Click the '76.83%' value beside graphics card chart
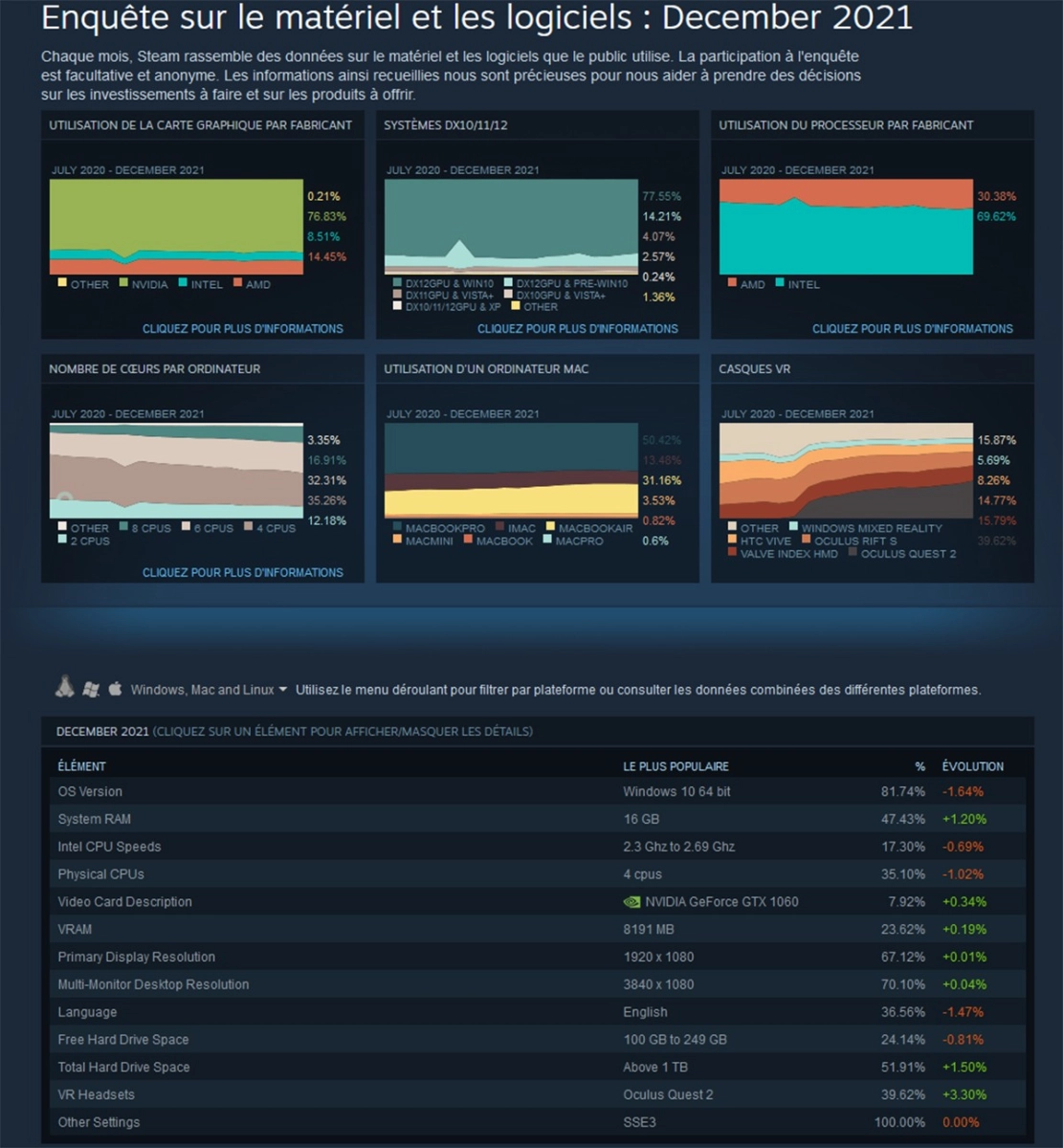Image resolution: width=1063 pixels, height=1148 pixels. [327, 216]
